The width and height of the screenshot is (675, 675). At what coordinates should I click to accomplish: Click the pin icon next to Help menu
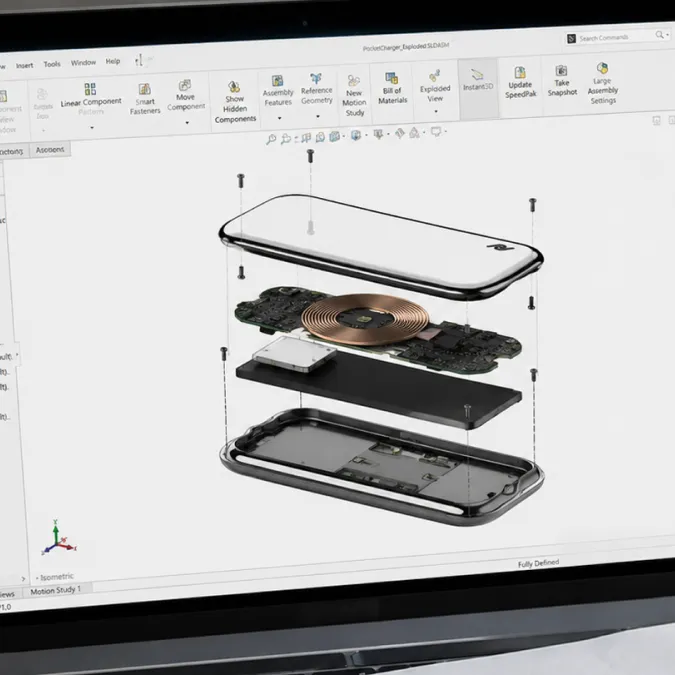pyautogui.click(x=139, y=60)
